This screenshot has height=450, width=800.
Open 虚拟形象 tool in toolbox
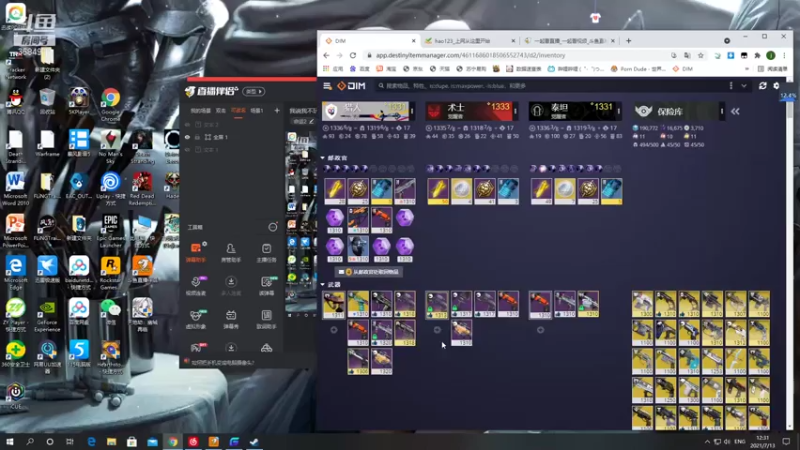click(x=196, y=319)
